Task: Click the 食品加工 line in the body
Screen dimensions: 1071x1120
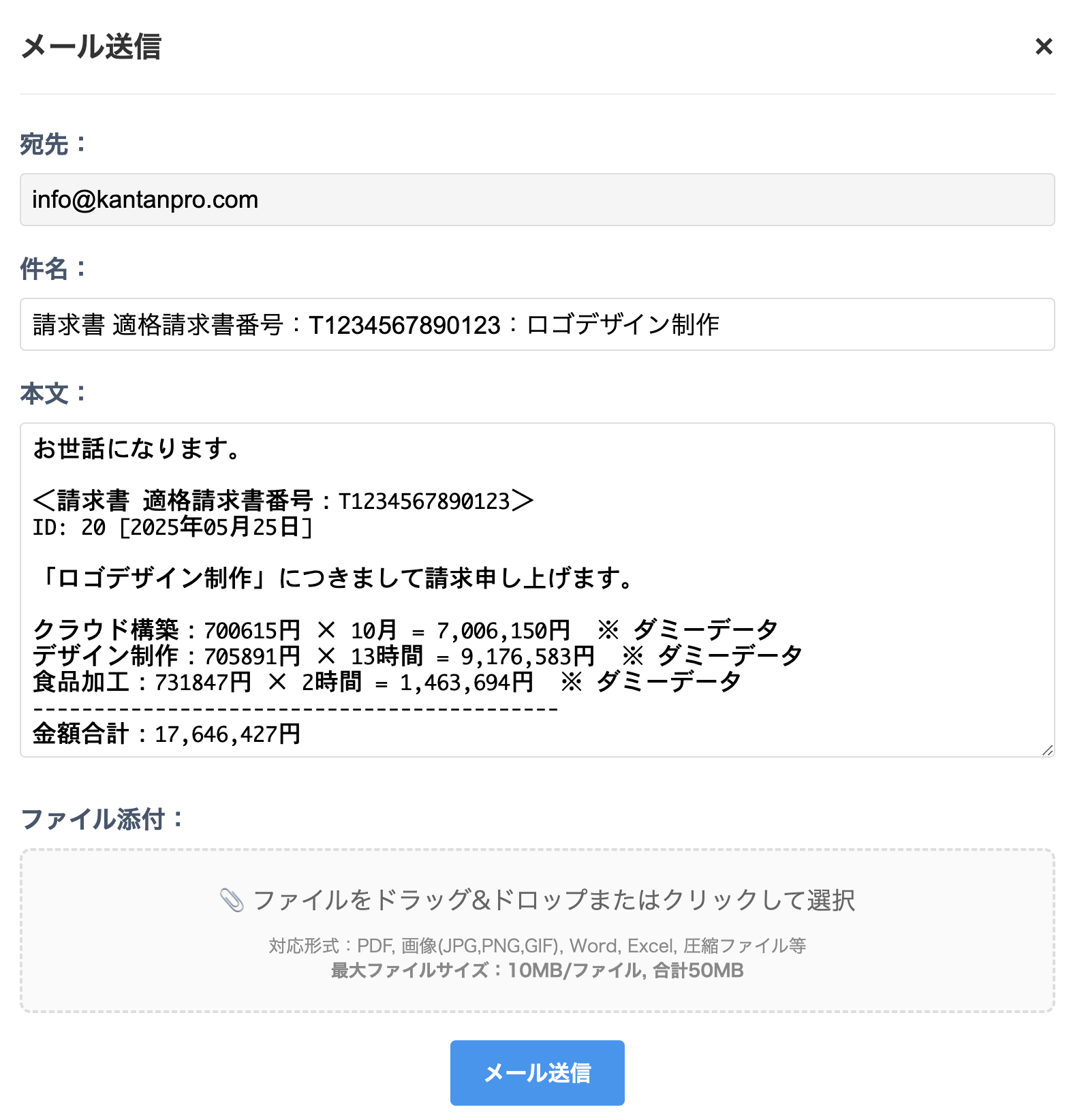Action: coord(387,682)
